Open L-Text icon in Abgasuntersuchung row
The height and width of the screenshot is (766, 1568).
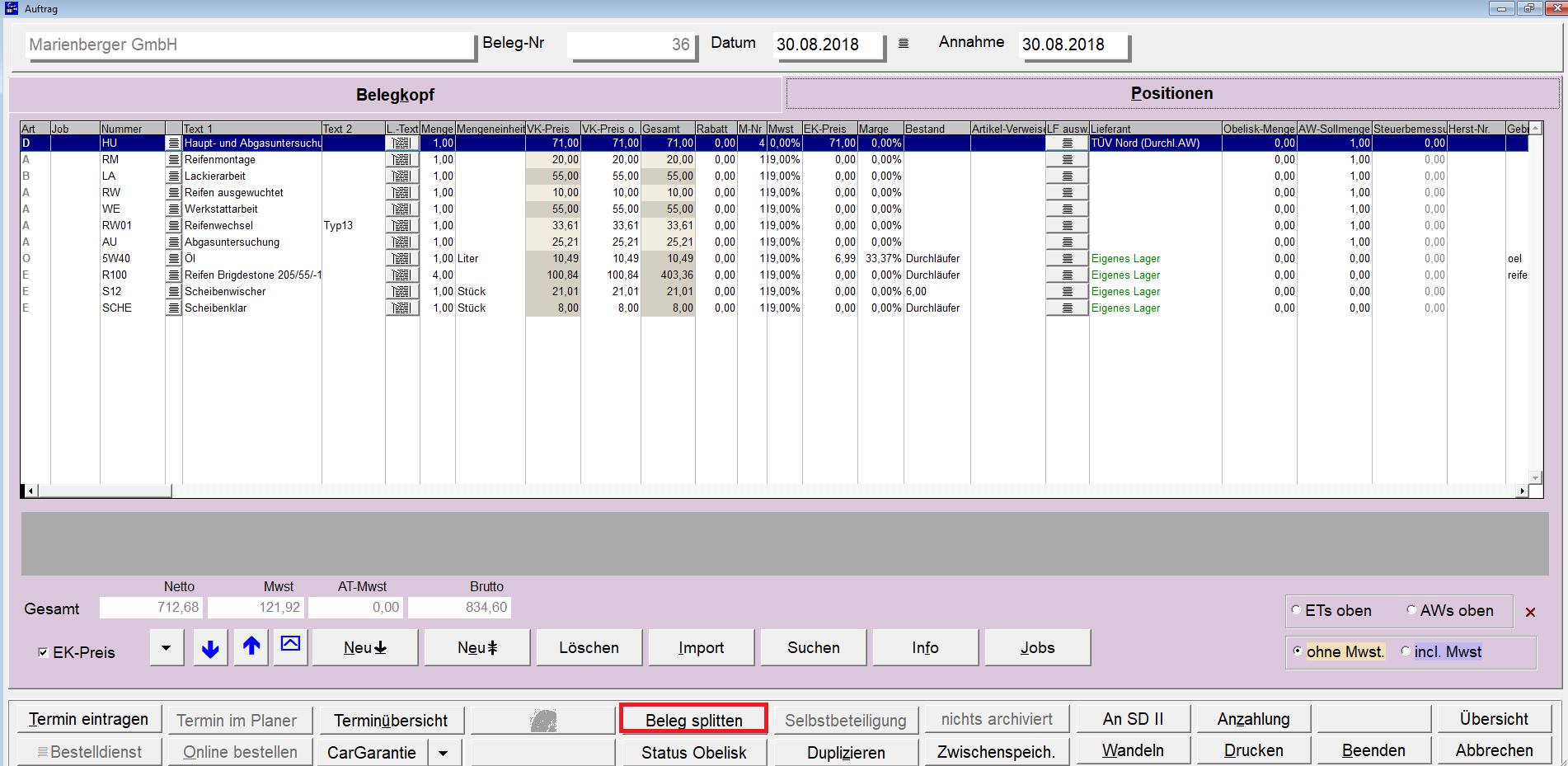pos(402,242)
